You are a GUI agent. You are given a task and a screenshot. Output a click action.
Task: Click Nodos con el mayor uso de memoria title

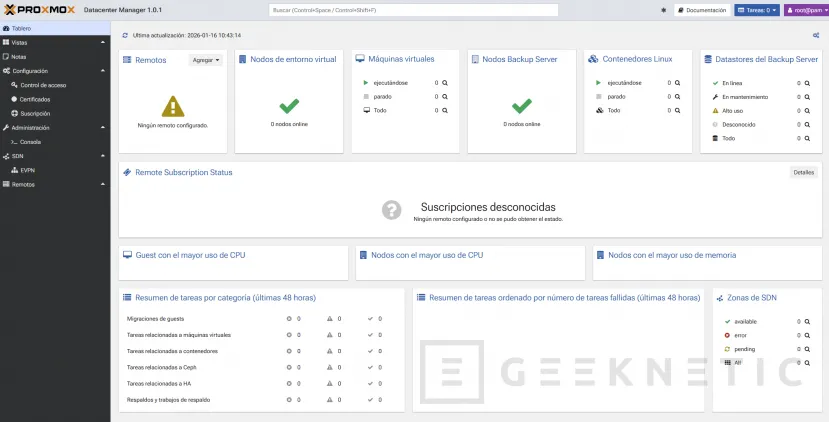[672, 255]
